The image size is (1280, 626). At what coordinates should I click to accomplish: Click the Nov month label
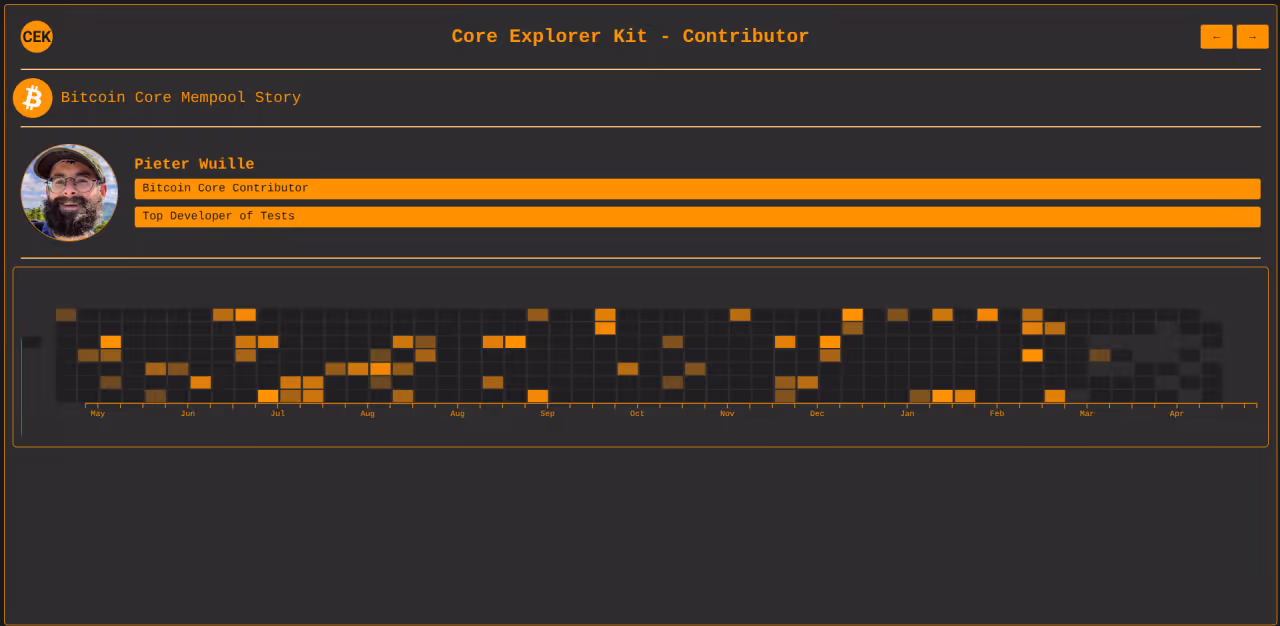(x=727, y=414)
